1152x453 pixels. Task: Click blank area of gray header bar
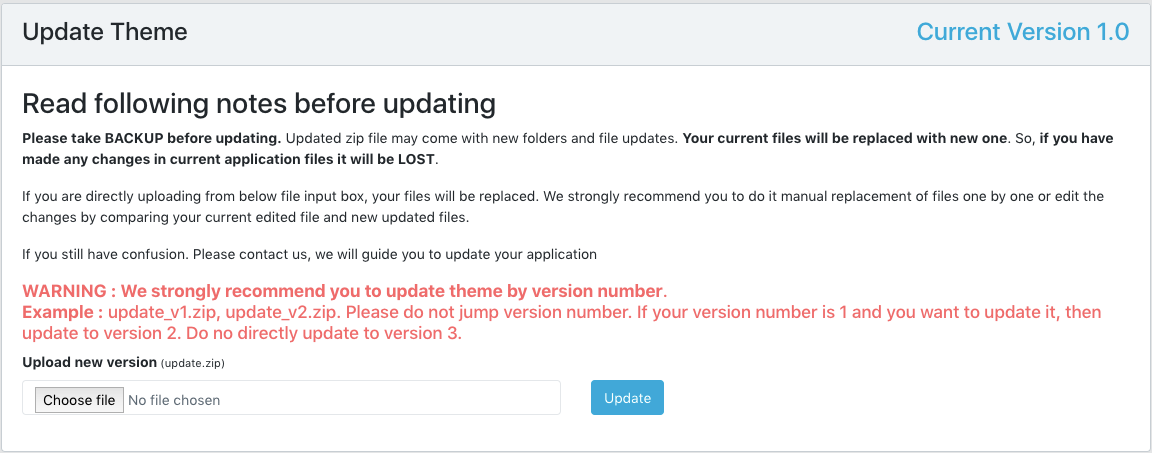pyautogui.click(x=550, y=32)
